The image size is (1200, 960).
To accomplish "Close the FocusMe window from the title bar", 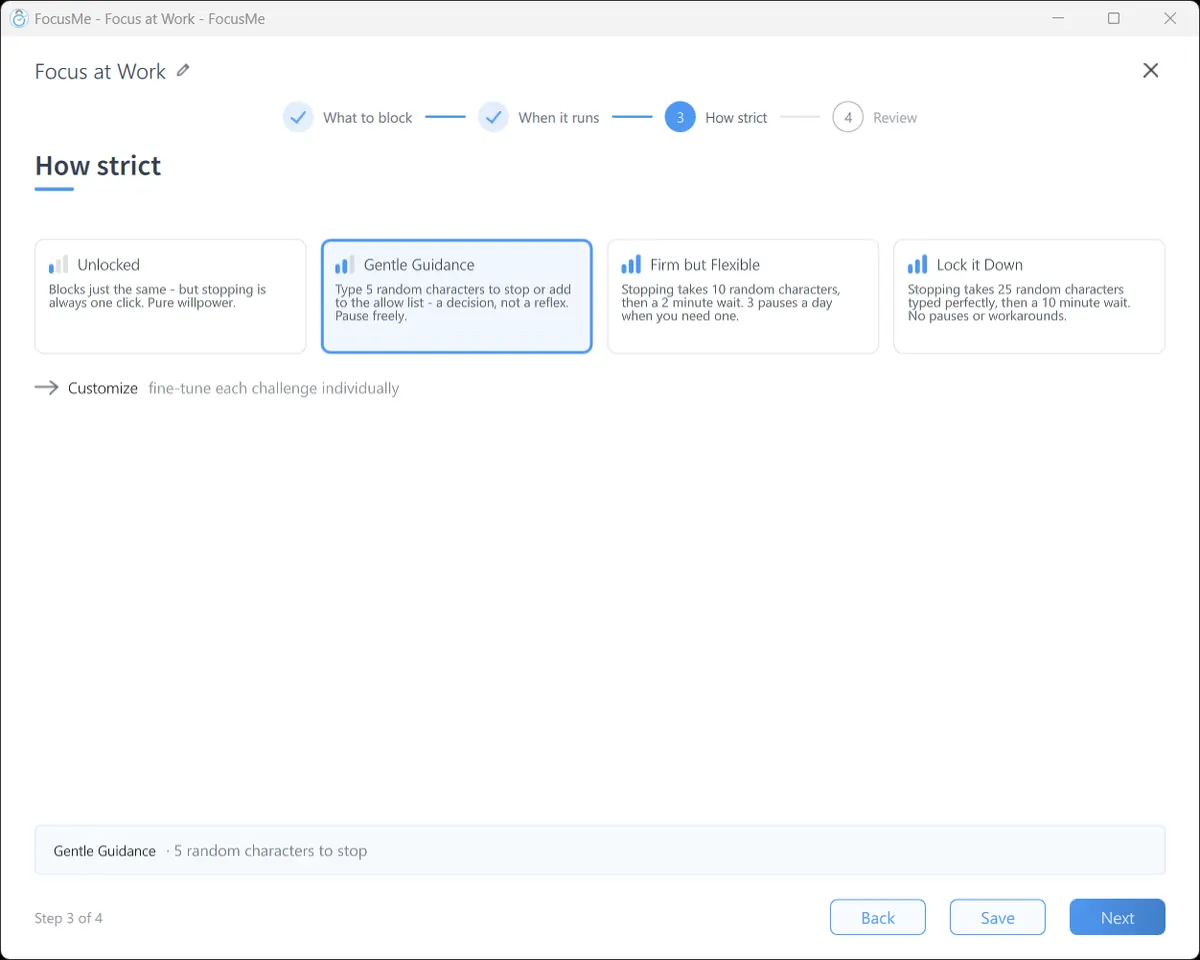I will tap(1170, 18).
